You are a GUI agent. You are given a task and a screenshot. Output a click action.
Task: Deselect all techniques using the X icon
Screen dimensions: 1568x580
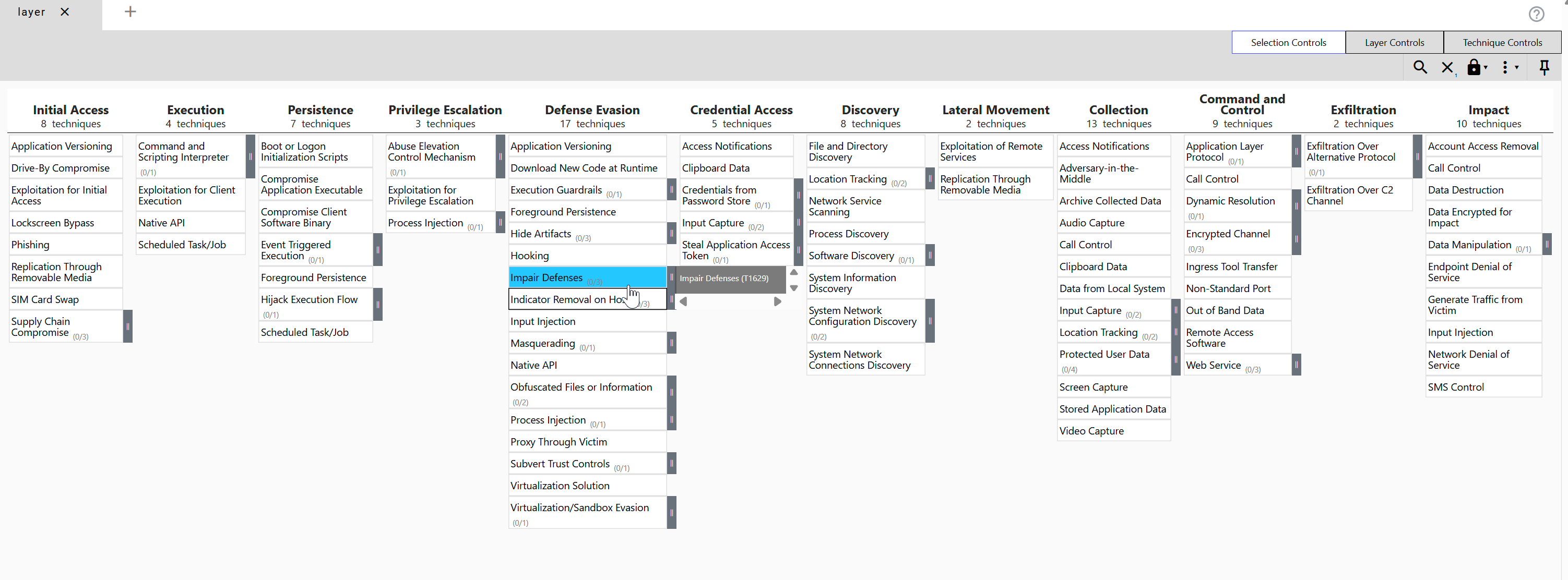click(x=1447, y=67)
